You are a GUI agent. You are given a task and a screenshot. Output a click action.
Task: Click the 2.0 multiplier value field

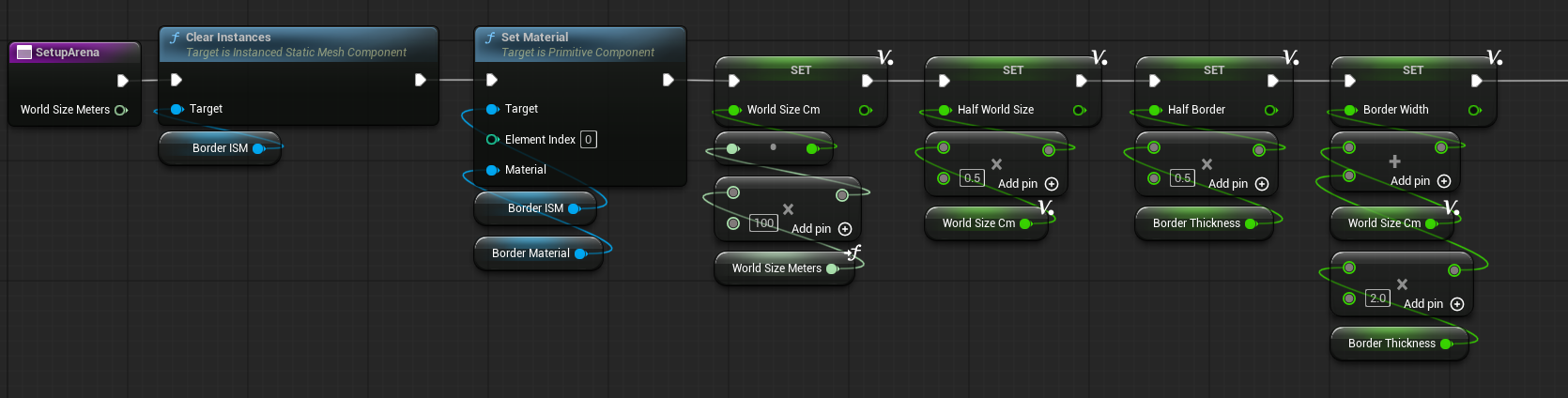pyautogui.click(x=1377, y=298)
